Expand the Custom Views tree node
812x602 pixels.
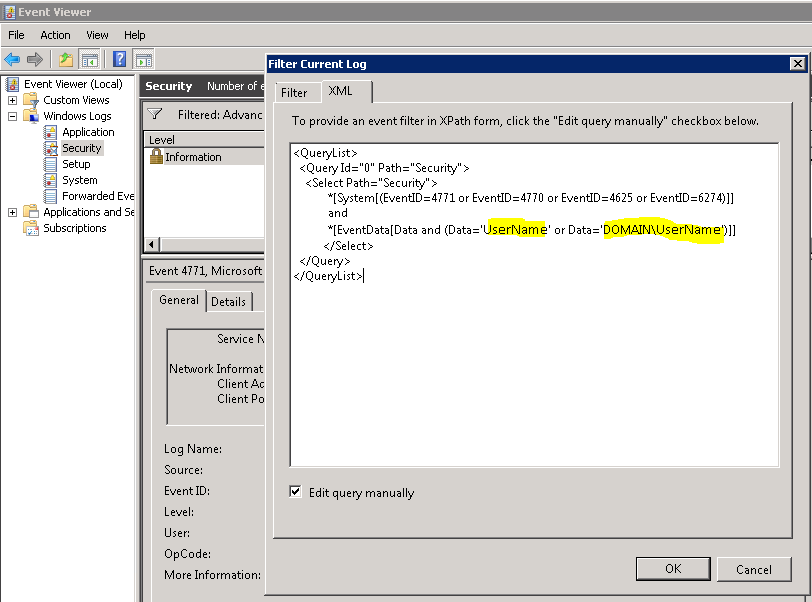point(12,100)
